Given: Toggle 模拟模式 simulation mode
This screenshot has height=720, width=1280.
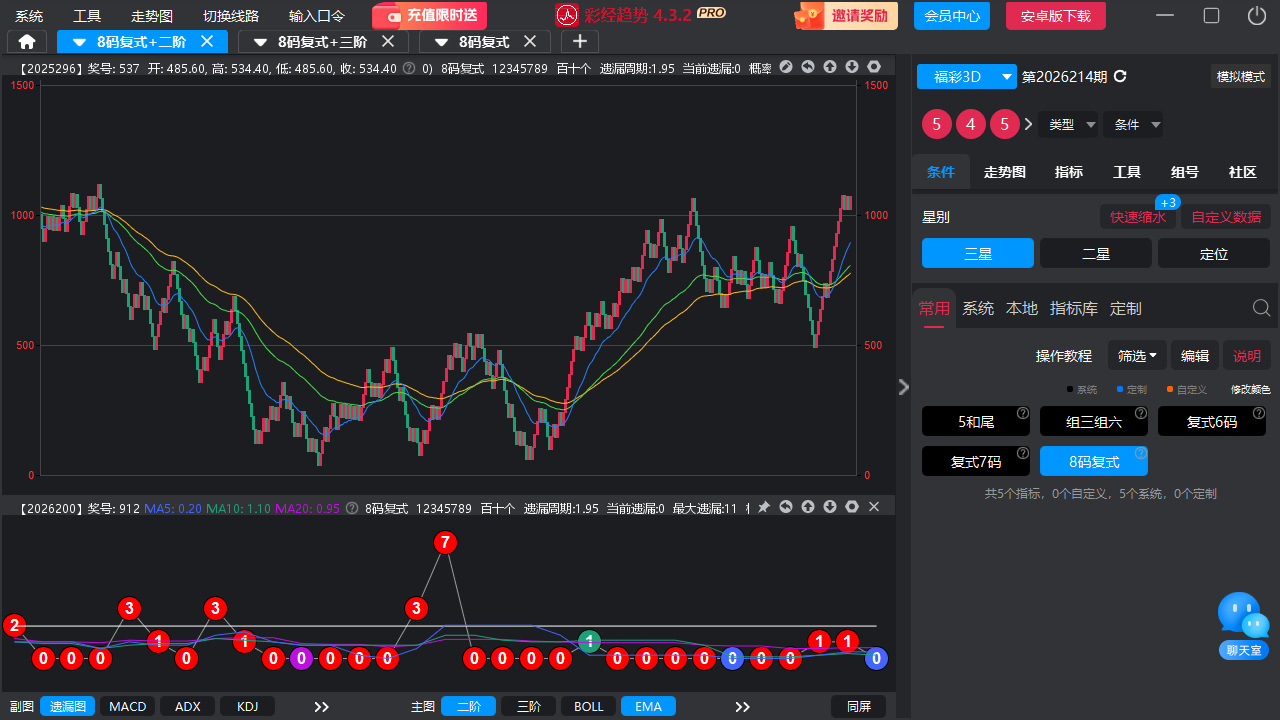Looking at the screenshot, I should [1240, 77].
